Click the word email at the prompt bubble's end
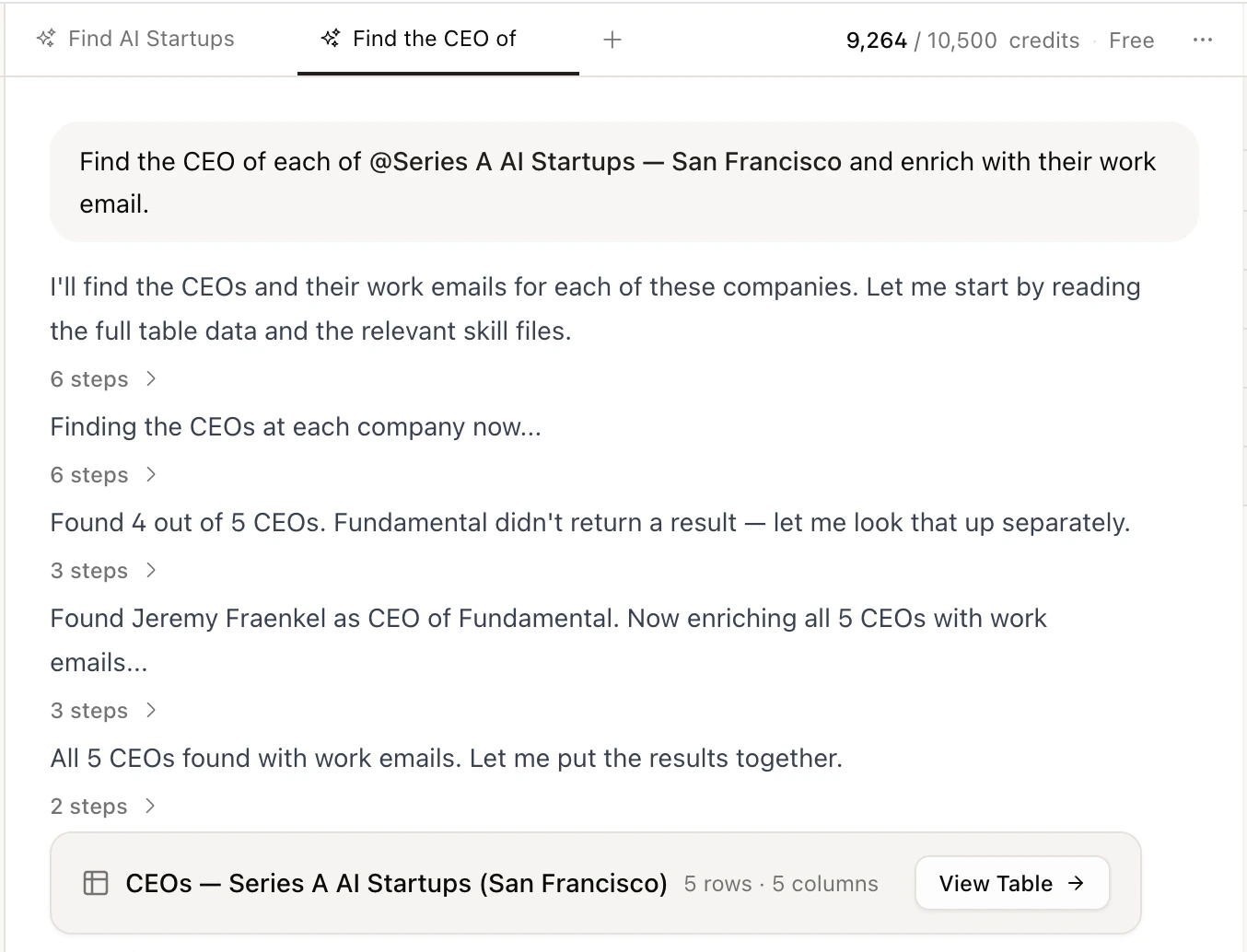1247x952 pixels. (x=112, y=204)
